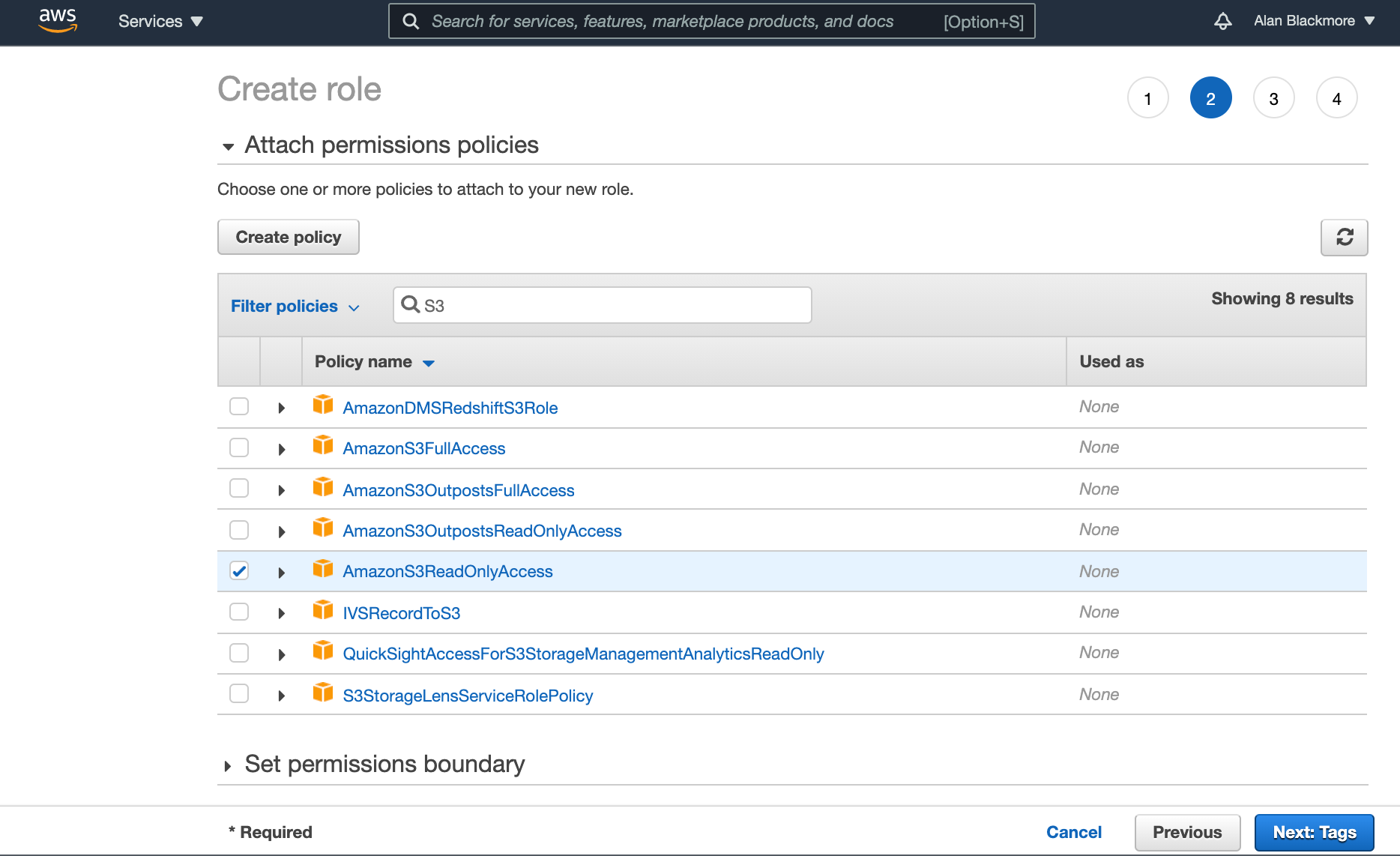Click the policy icon next to IVSRecordToS3
Screen dimensions: 1400x856
coord(323,610)
